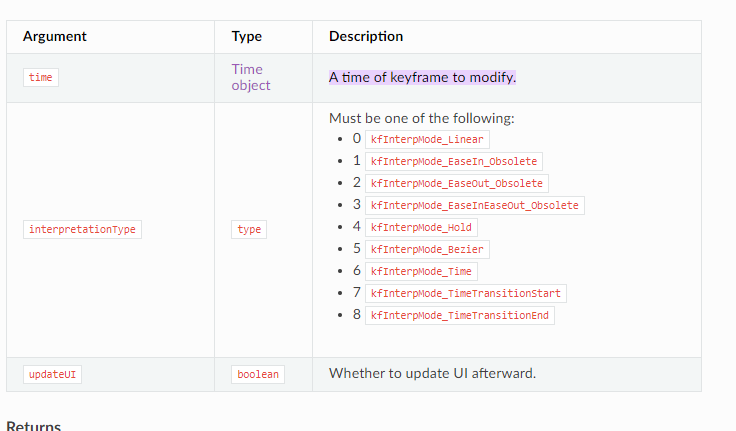Click the Returns section heading
Image resolution: width=736 pixels, height=431 pixels.
[x=34, y=426]
